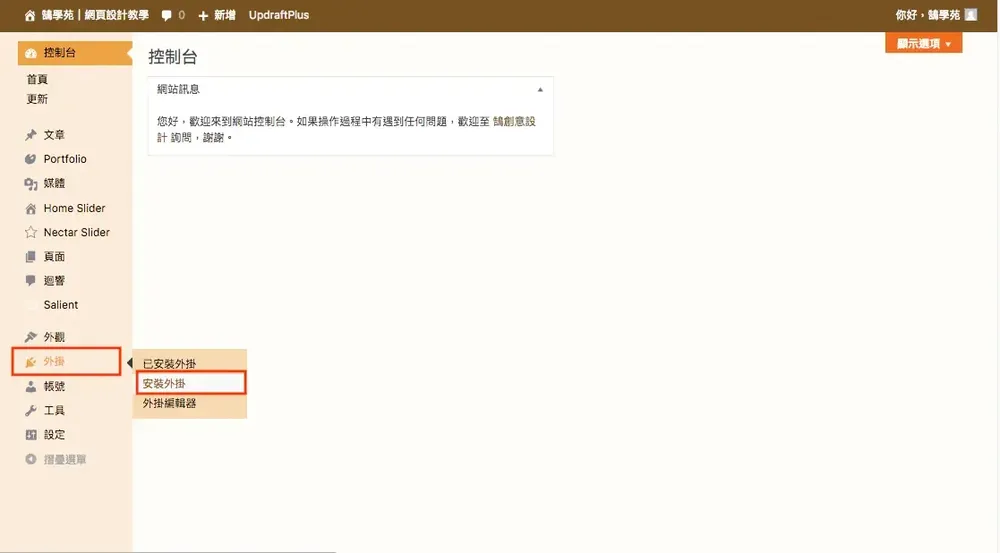Open the Home Slider menu label
Image resolution: width=1000 pixels, height=553 pixels.
(74, 209)
